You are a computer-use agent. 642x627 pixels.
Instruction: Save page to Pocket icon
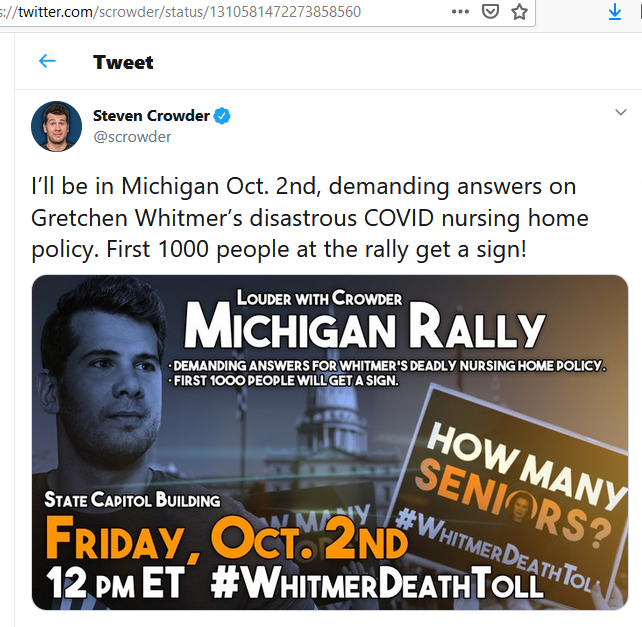point(490,11)
